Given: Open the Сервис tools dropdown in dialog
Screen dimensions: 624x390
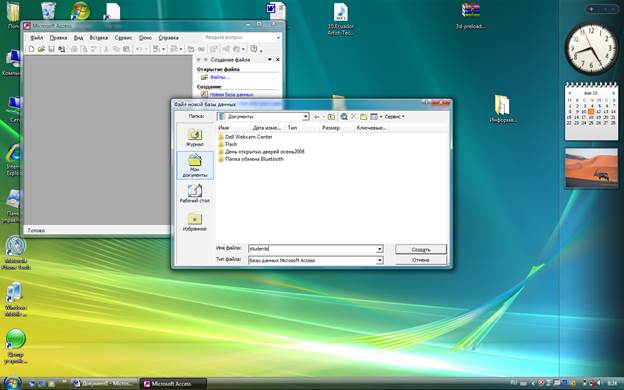Looking at the screenshot, I should [394, 117].
